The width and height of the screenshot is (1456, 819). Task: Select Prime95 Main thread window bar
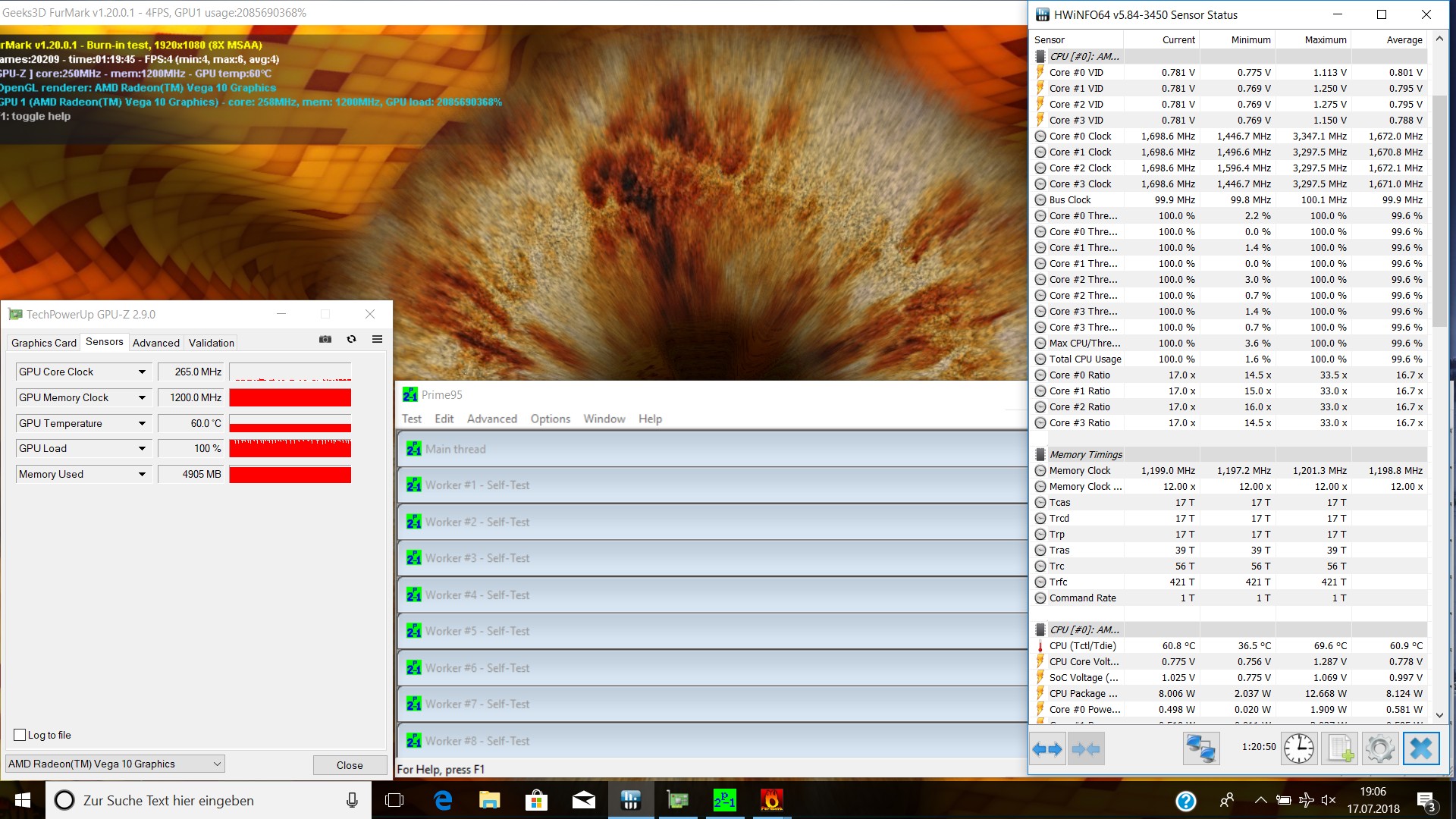click(x=713, y=449)
